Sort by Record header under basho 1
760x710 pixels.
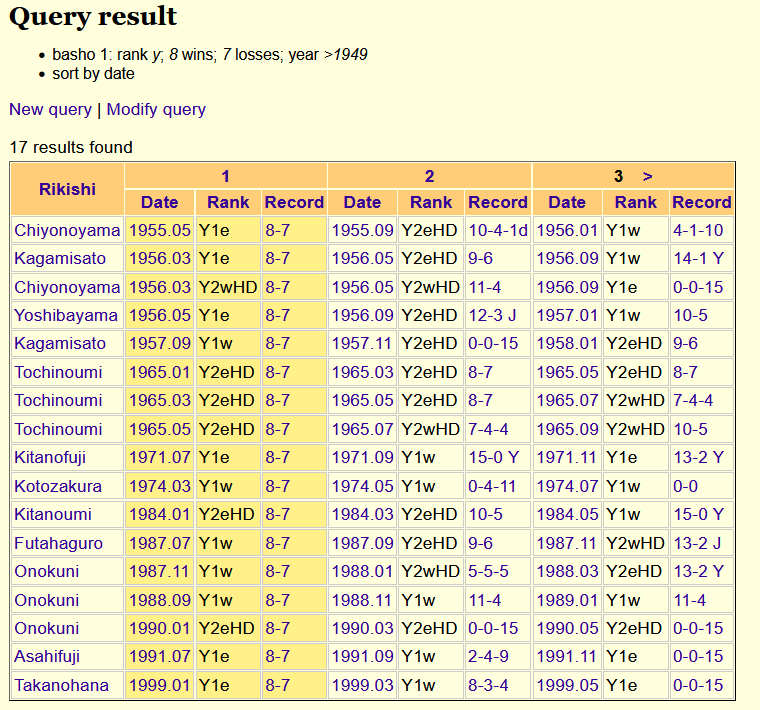(x=294, y=202)
